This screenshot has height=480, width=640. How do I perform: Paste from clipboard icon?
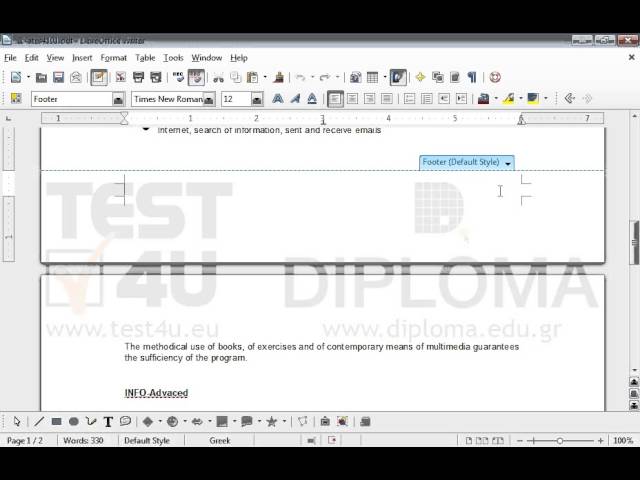pos(253,77)
